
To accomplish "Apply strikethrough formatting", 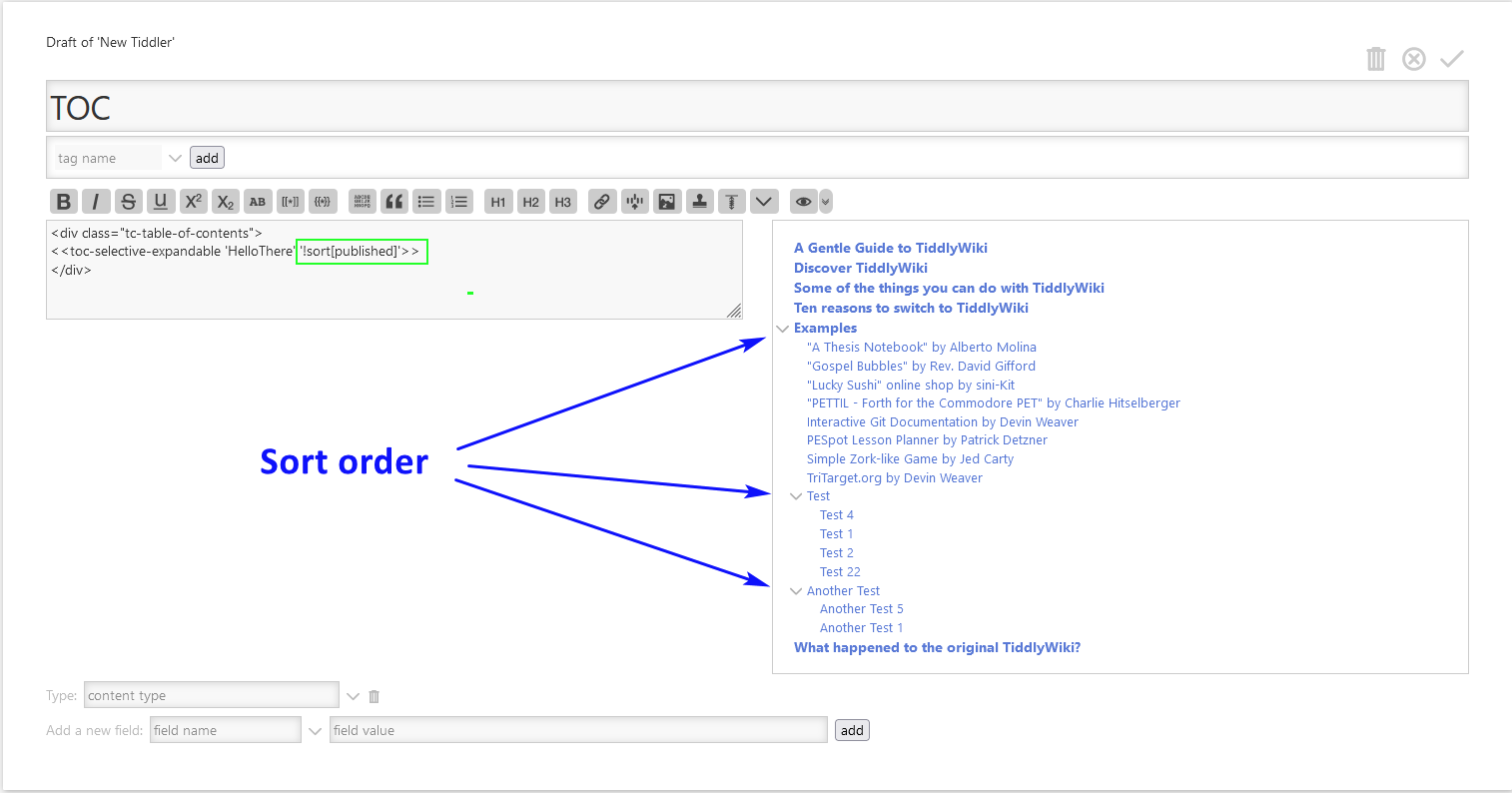I will point(128,202).
